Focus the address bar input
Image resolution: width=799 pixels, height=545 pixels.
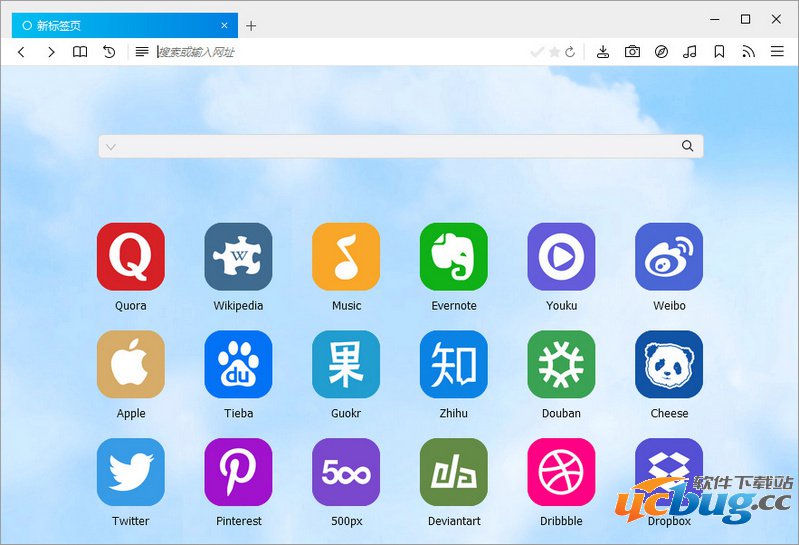pyautogui.click(x=341, y=52)
